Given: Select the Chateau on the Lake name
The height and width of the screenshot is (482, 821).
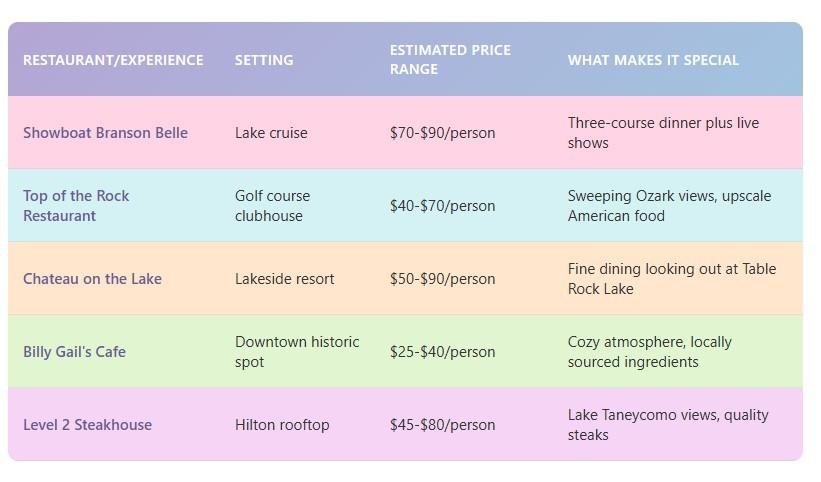Looking at the screenshot, I should coord(92,279).
